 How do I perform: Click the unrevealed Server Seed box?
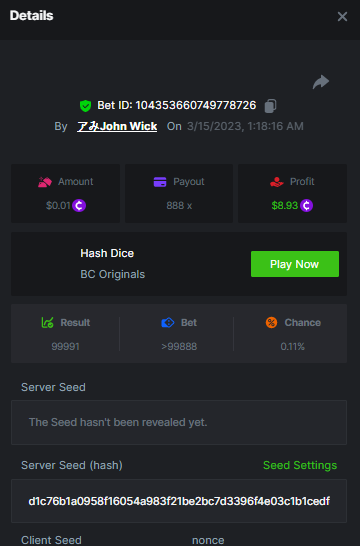pos(179,422)
